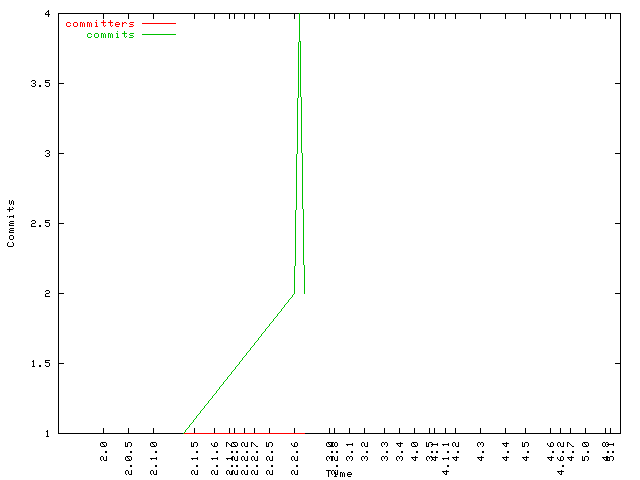This screenshot has width=640, height=480.
Task: Click the 2.1.0 version tick on x-axis
Action: (153, 454)
